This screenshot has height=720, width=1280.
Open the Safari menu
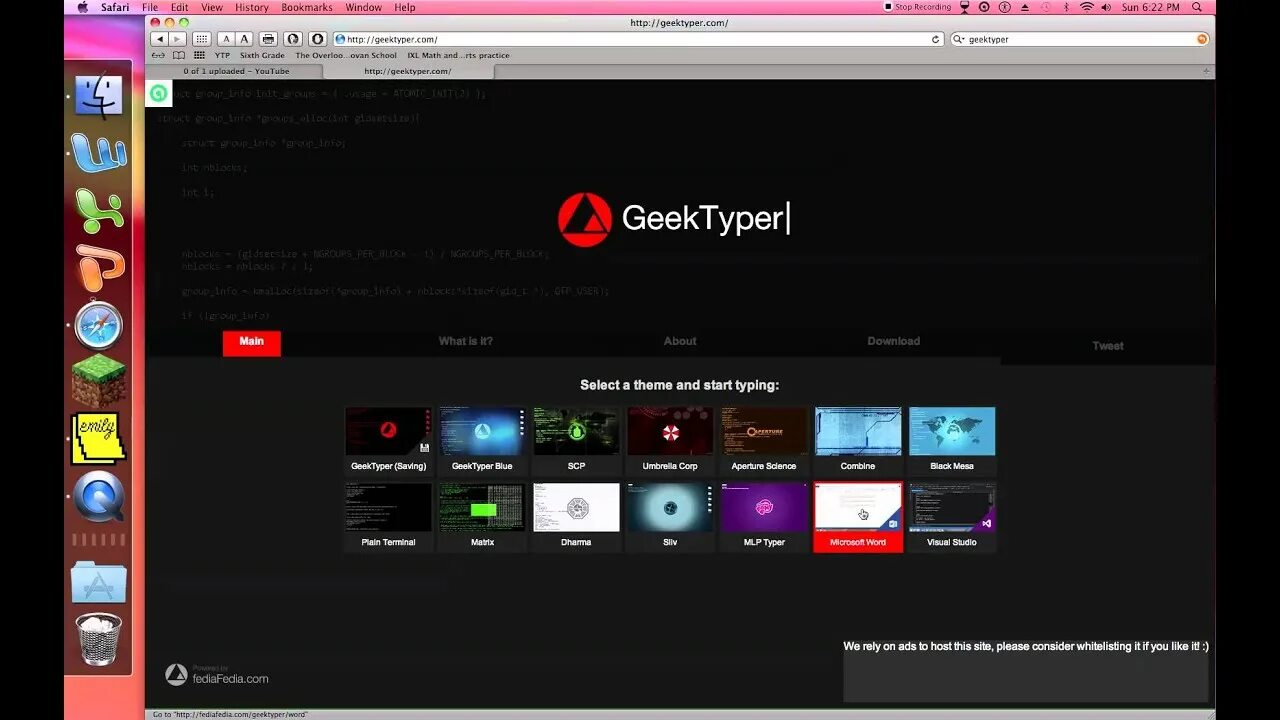click(114, 7)
